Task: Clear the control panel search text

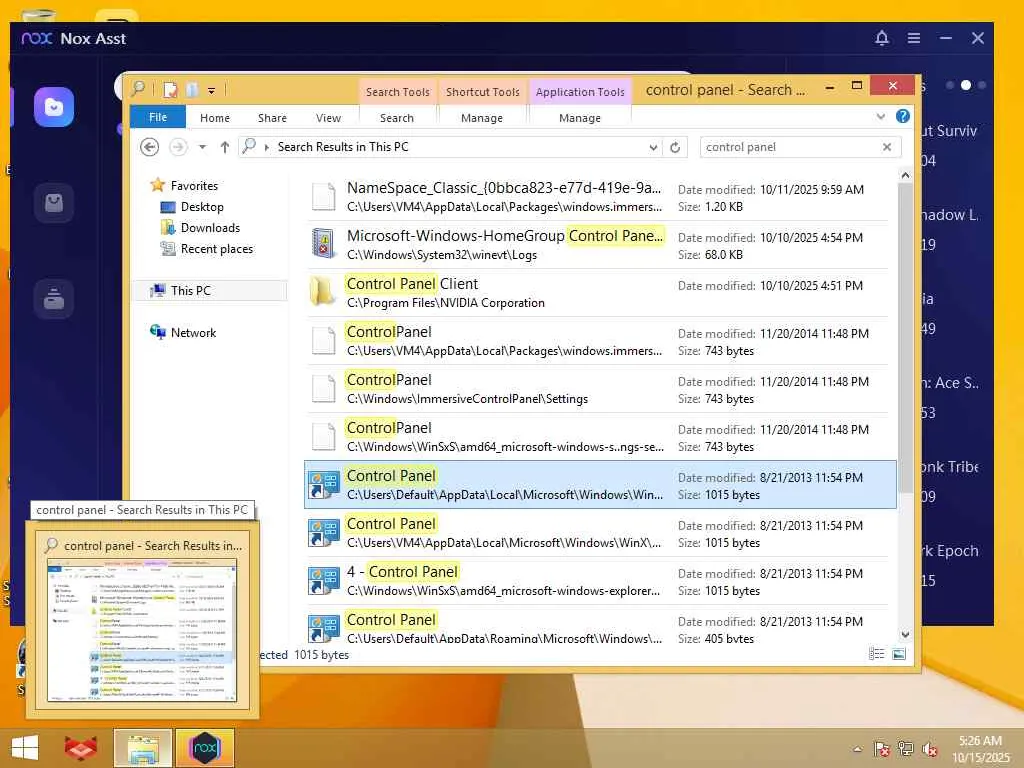Action: 887,147
